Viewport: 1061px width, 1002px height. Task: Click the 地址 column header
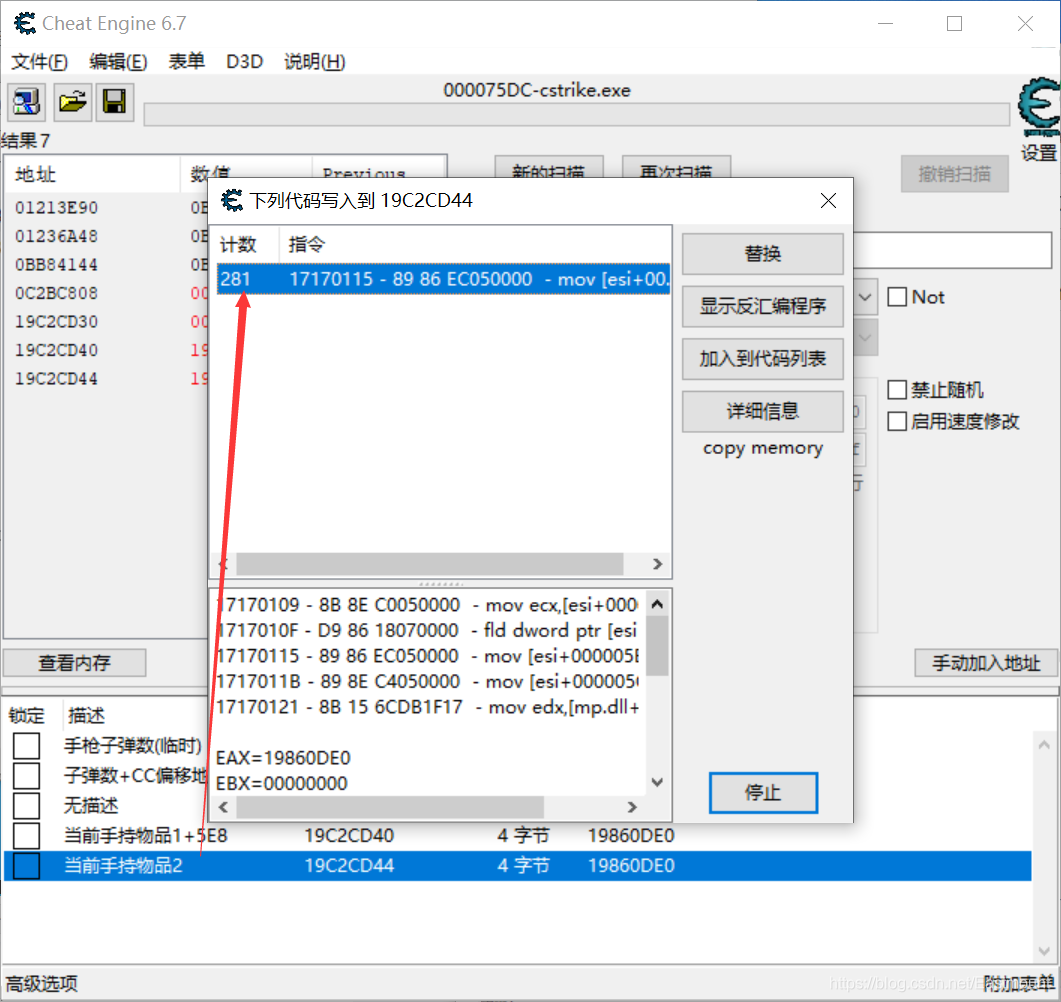click(x=93, y=175)
